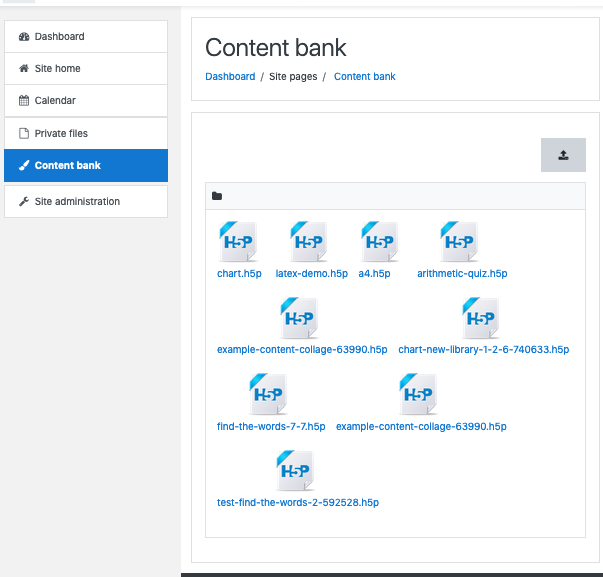Click Dashboard breadcrumb link
603x577 pixels.
pyautogui.click(x=230, y=77)
